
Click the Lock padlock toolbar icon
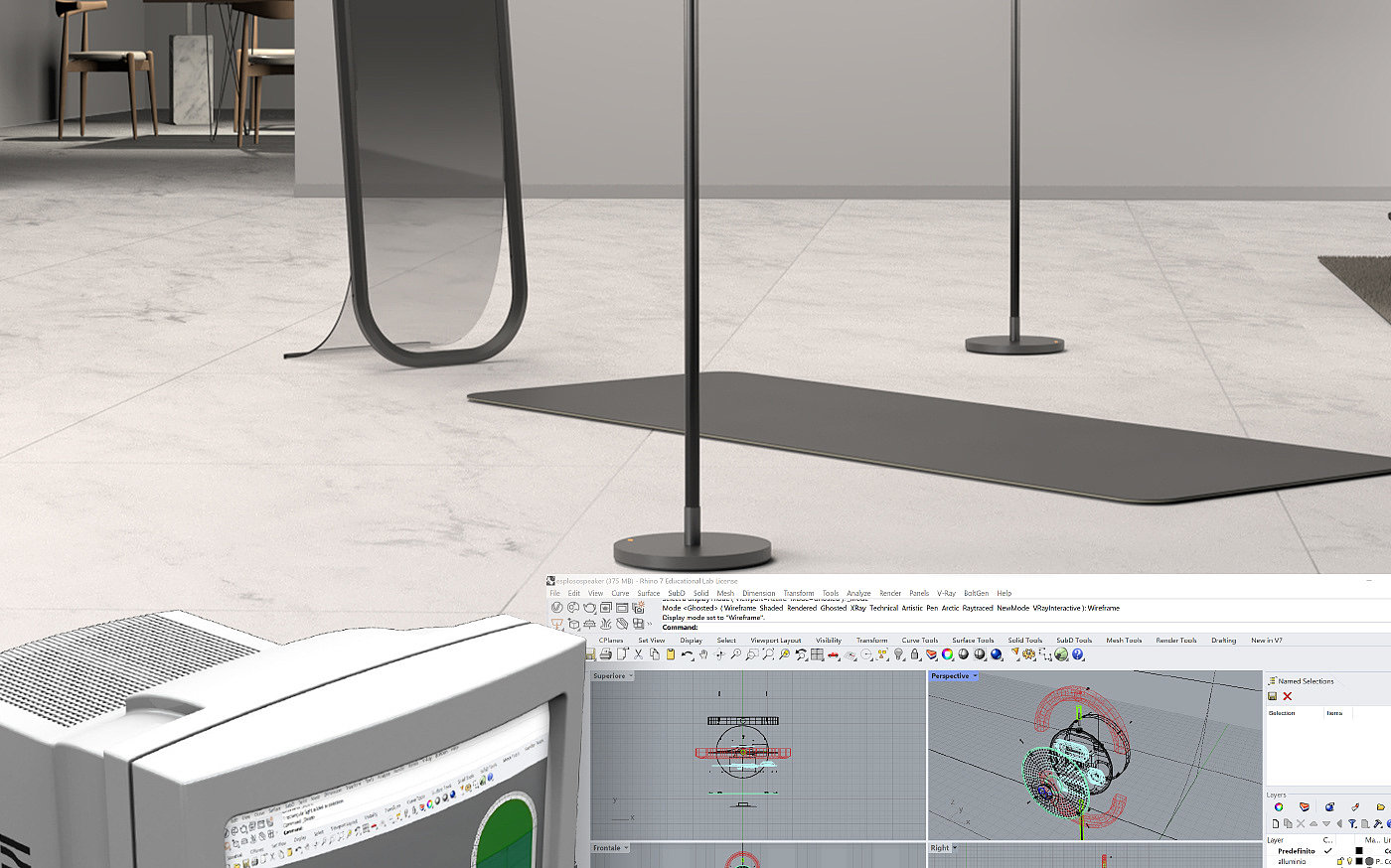pos(915,654)
